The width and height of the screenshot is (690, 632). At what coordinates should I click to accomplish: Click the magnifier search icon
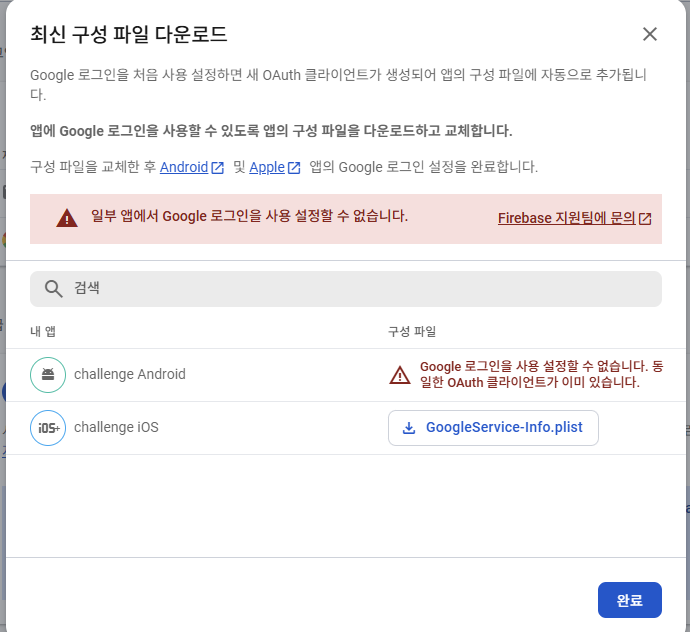click(54, 289)
